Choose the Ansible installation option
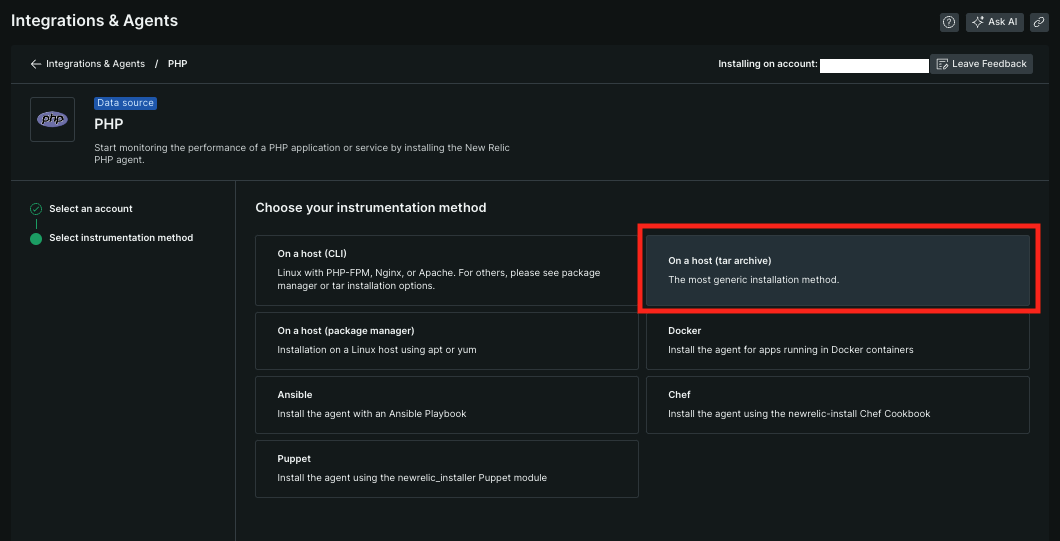 click(447, 404)
